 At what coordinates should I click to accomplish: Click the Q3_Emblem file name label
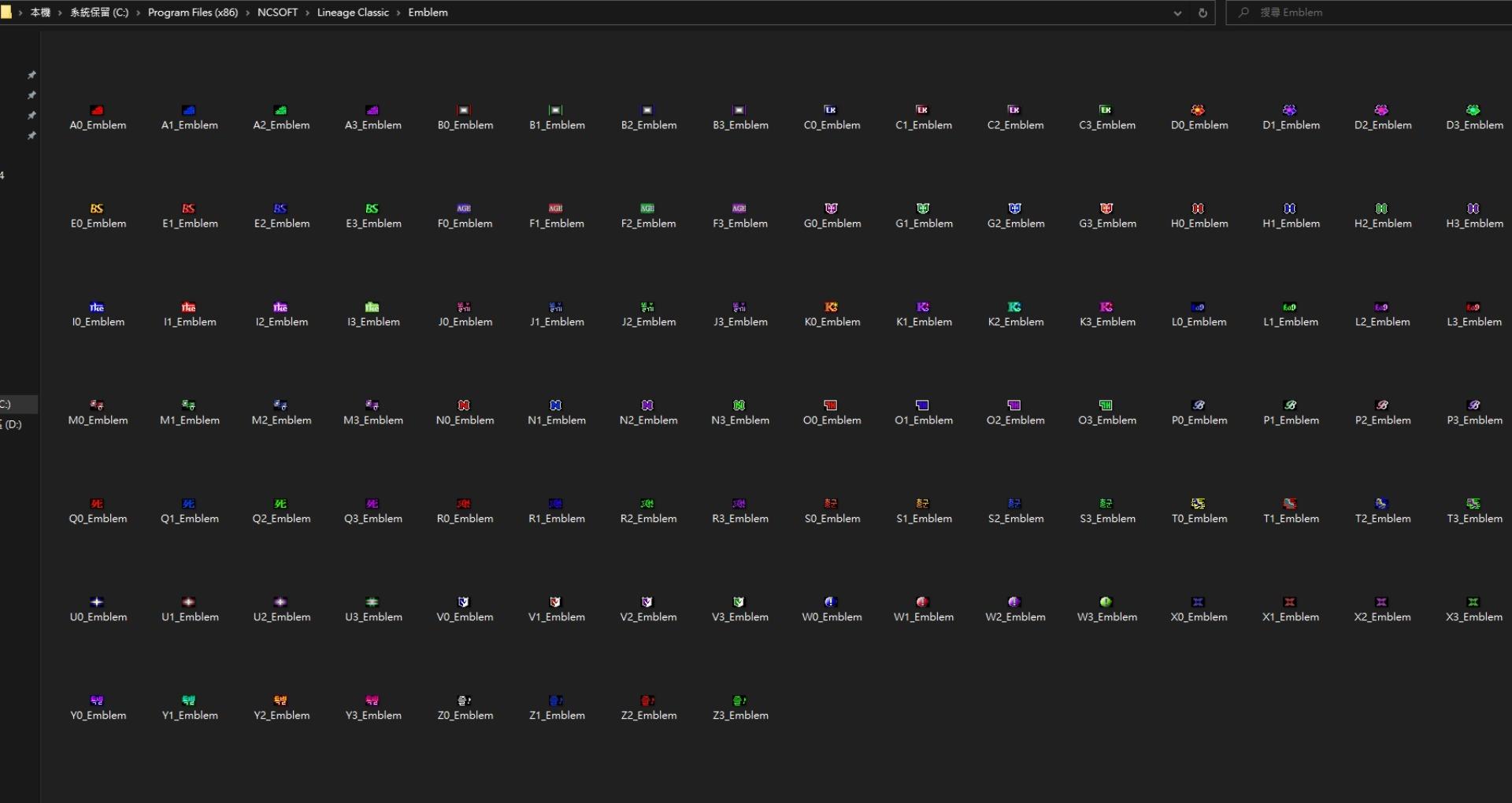click(x=373, y=519)
